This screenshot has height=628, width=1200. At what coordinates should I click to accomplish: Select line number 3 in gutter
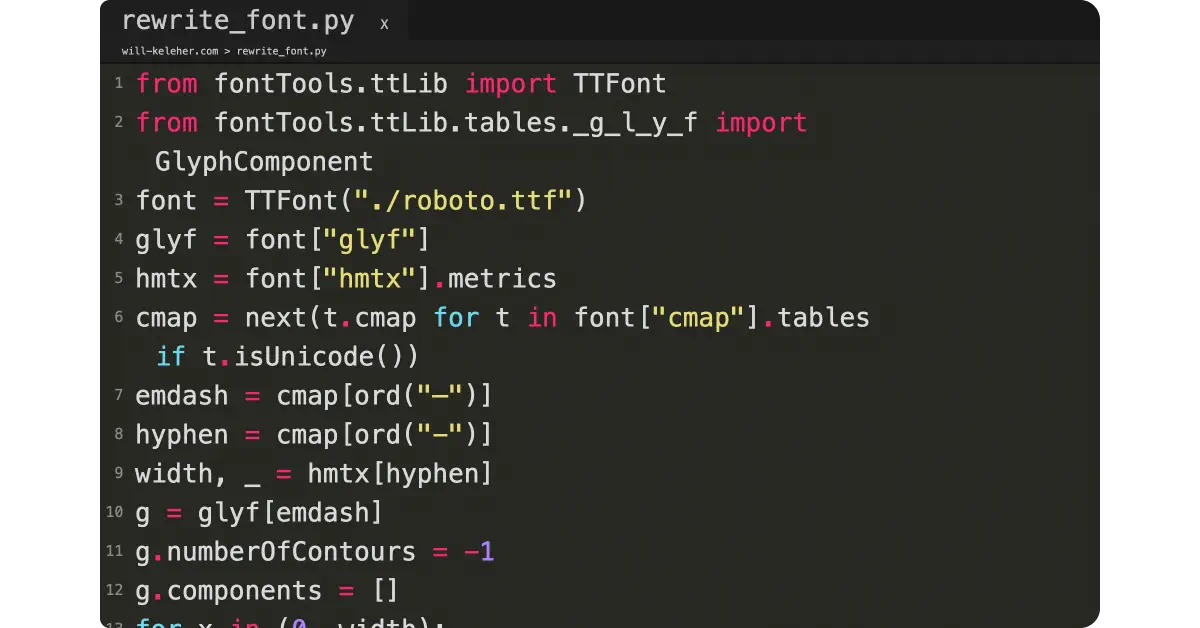pyautogui.click(x=118, y=200)
